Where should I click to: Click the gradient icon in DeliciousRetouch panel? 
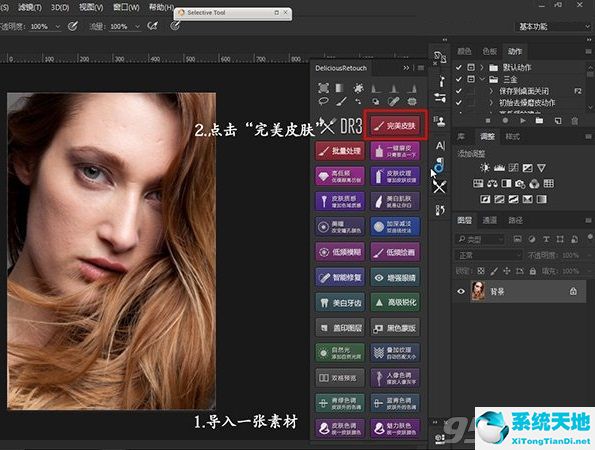[340, 88]
